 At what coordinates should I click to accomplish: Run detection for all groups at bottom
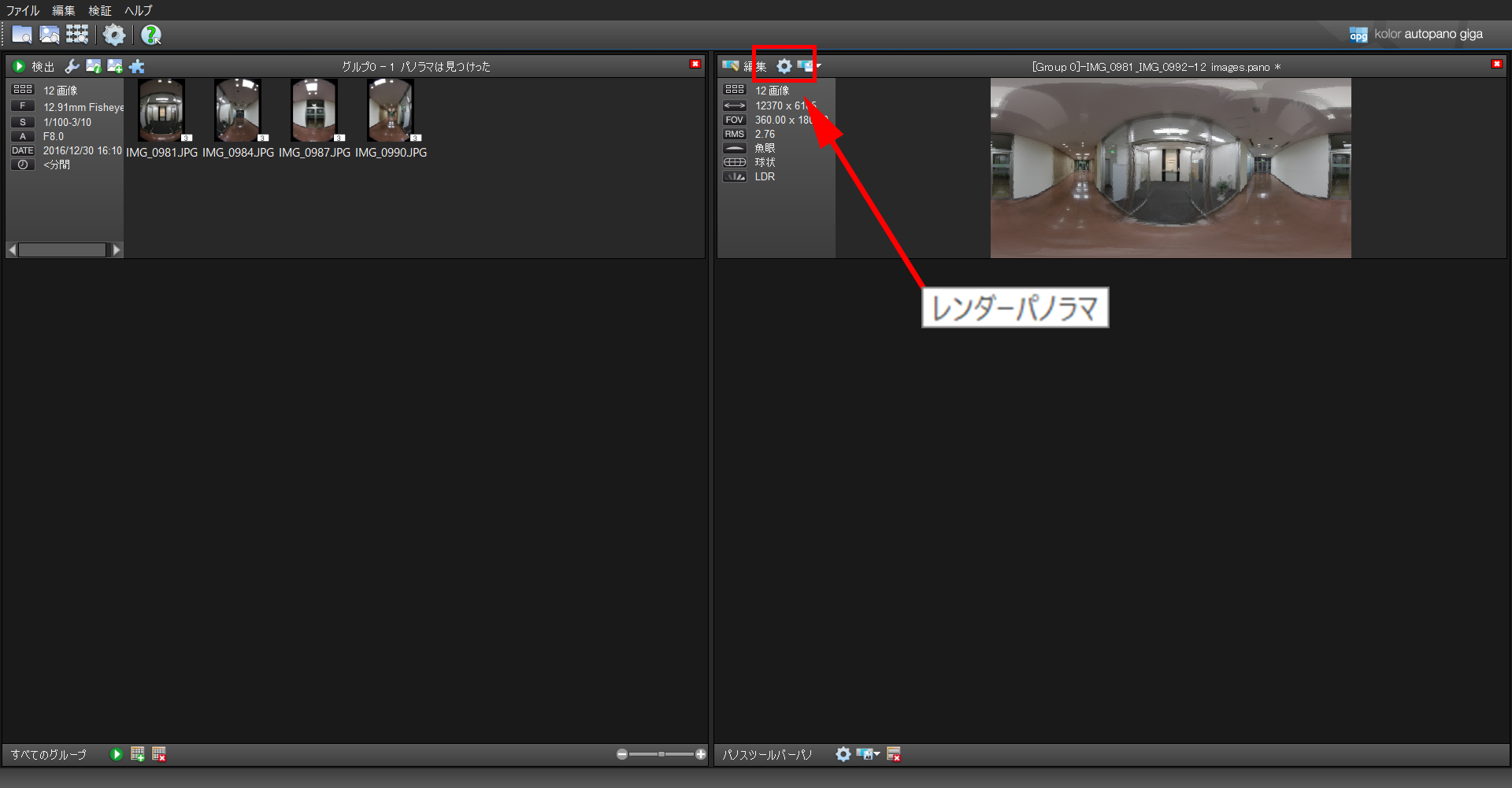click(x=117, y=754)
